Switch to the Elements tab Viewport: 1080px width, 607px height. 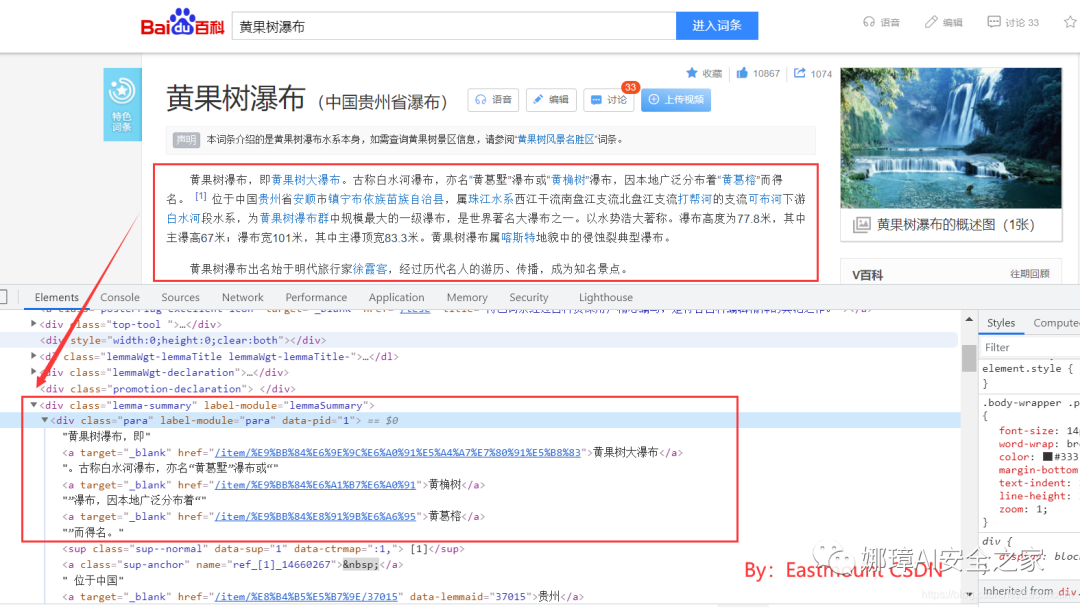tap(56, 297)
